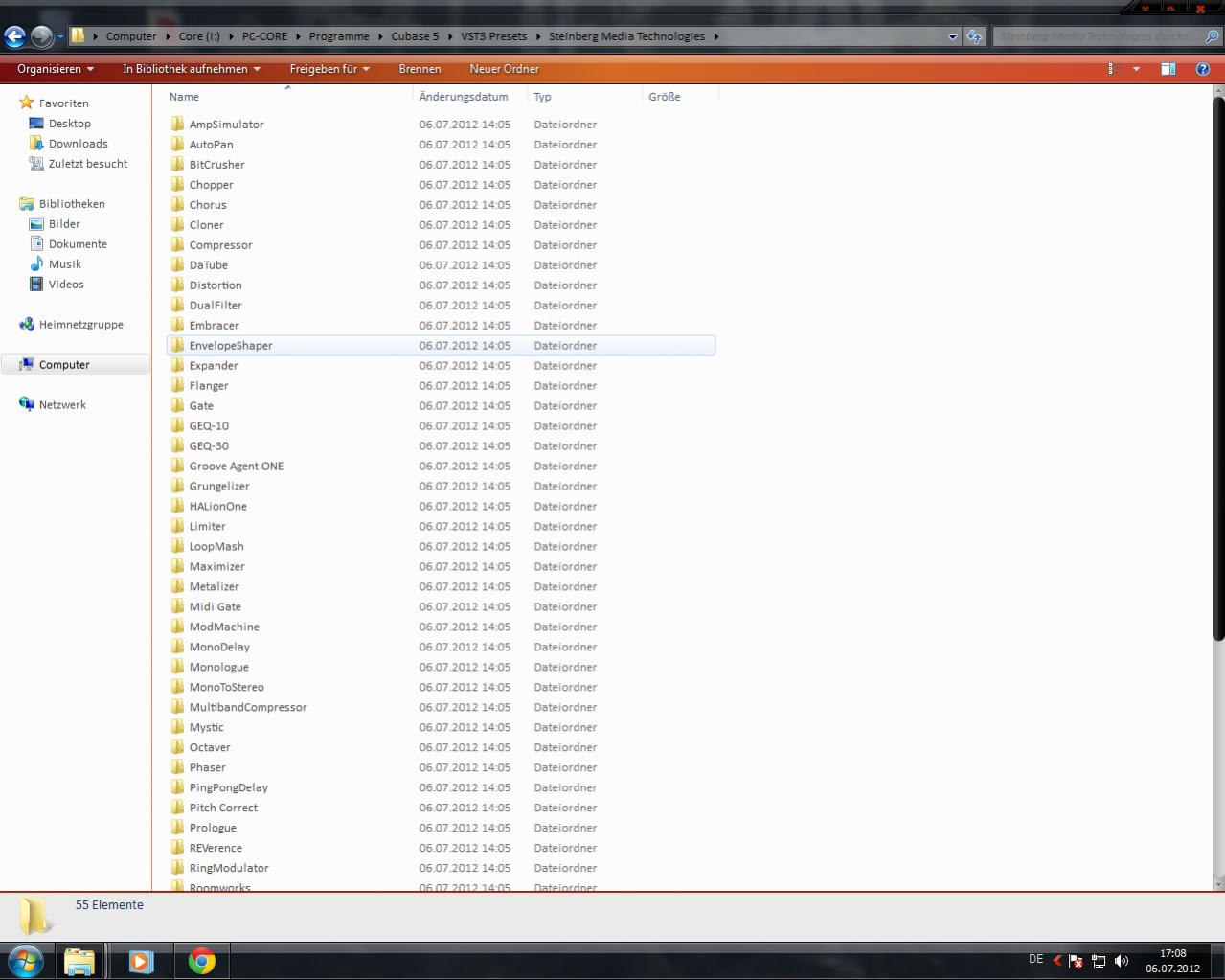Select the Distortion folder icon

click(177, 285)
